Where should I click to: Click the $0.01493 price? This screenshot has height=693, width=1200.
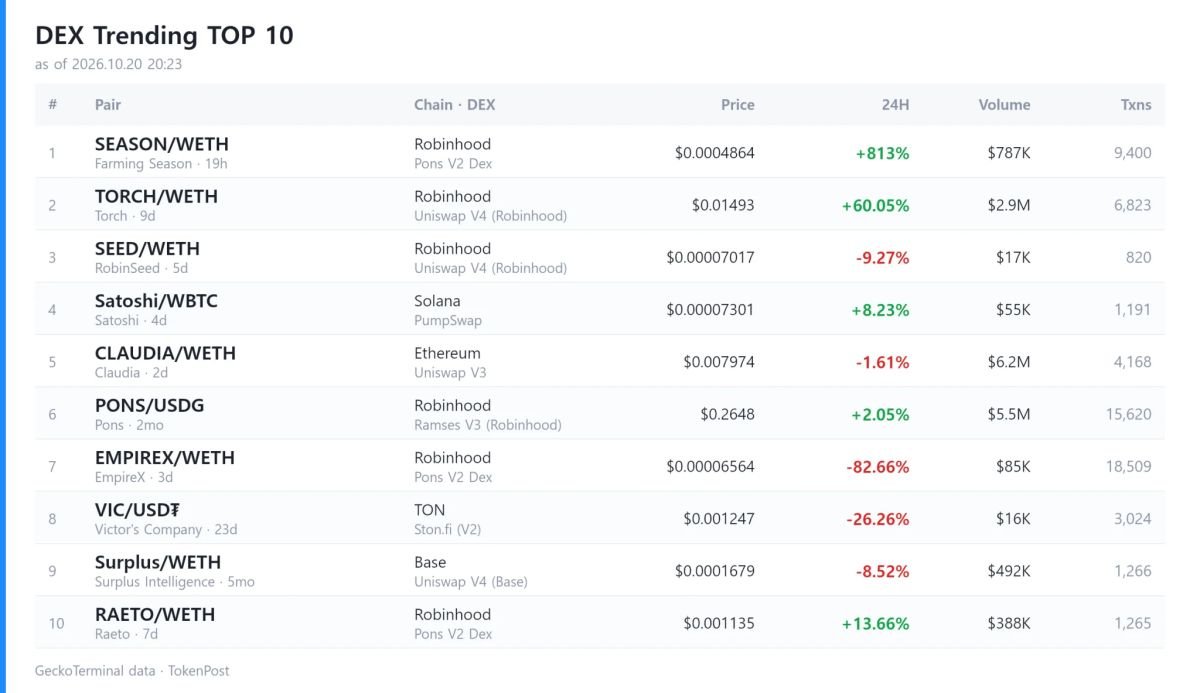[723, 205]
